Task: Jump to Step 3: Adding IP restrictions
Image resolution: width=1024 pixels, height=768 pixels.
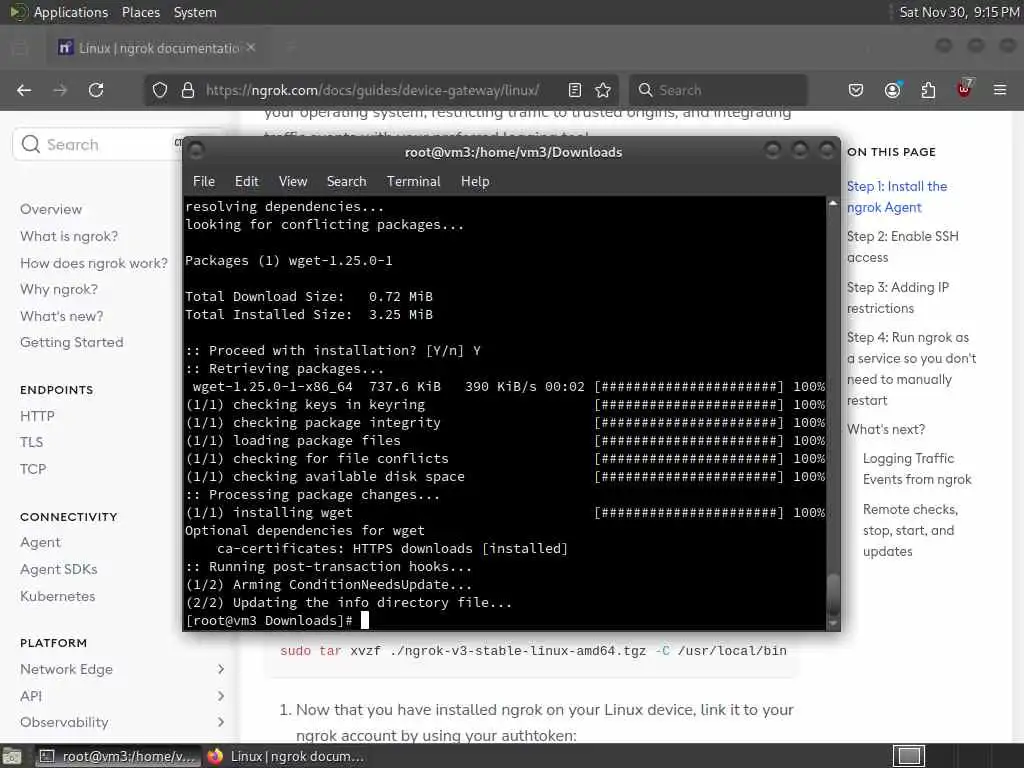Action: (x=898, y=297)
